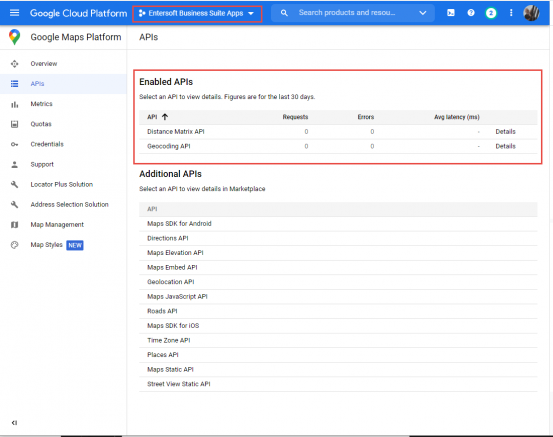
Task: Collapse the sidebar with the bottom arrow
Action: point(14,423)
